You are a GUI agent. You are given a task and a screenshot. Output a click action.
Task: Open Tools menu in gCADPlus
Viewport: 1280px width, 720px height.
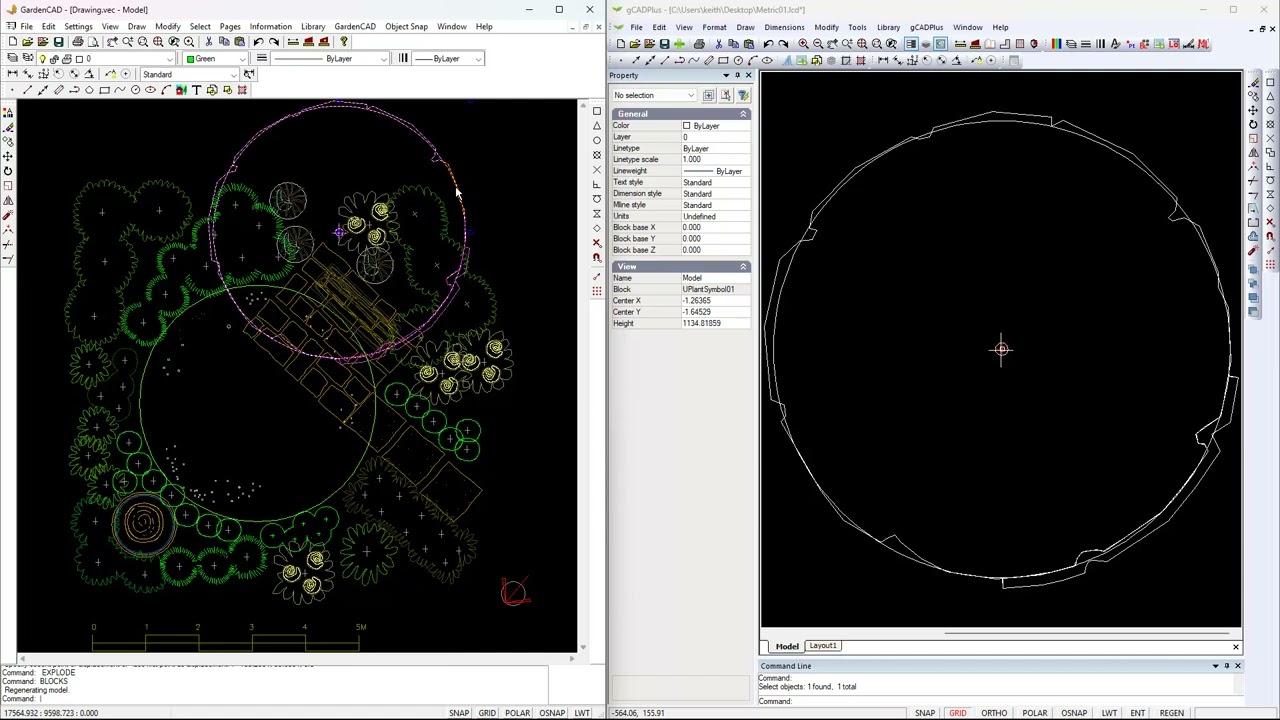pos(857,27)
